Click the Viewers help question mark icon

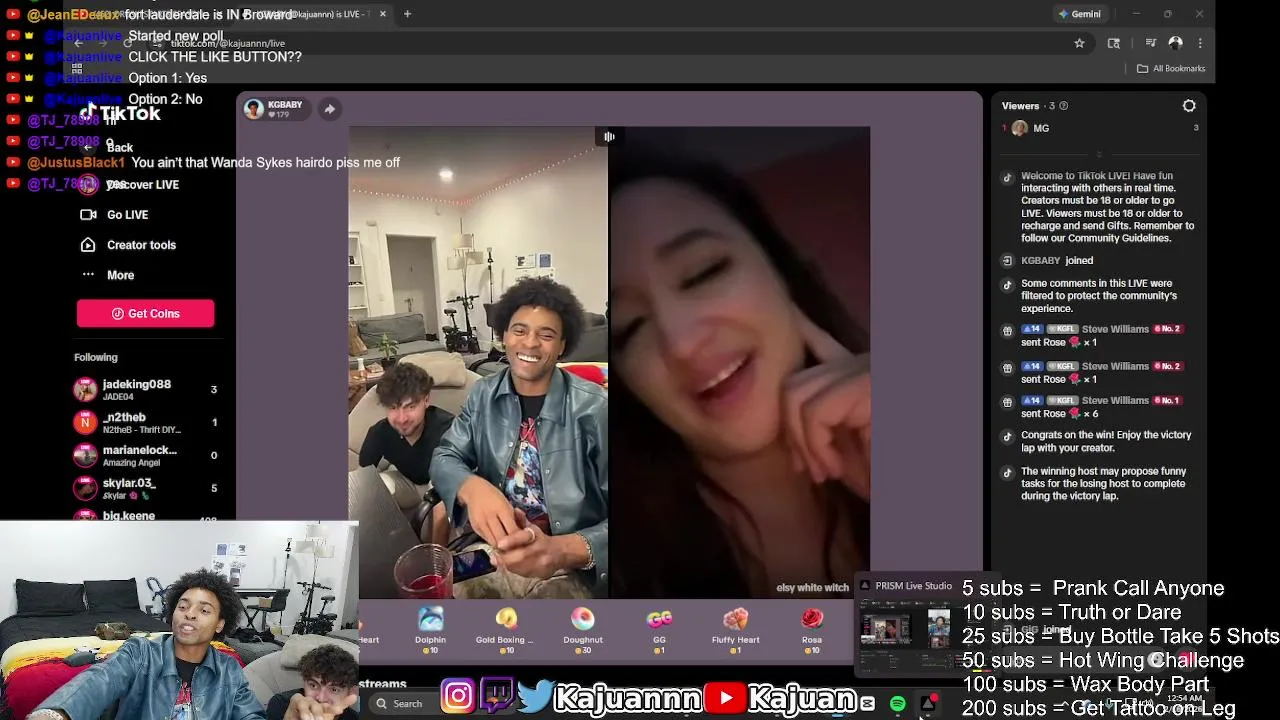tap(1063, 106)
